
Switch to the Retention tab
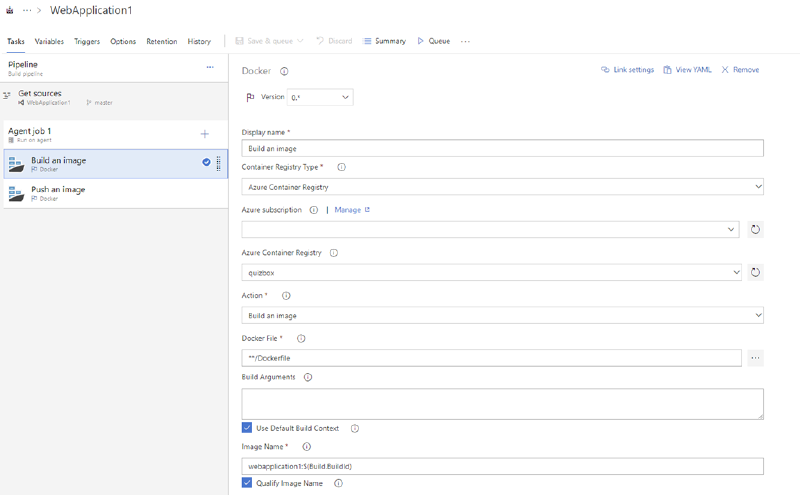tap(162, 41)
